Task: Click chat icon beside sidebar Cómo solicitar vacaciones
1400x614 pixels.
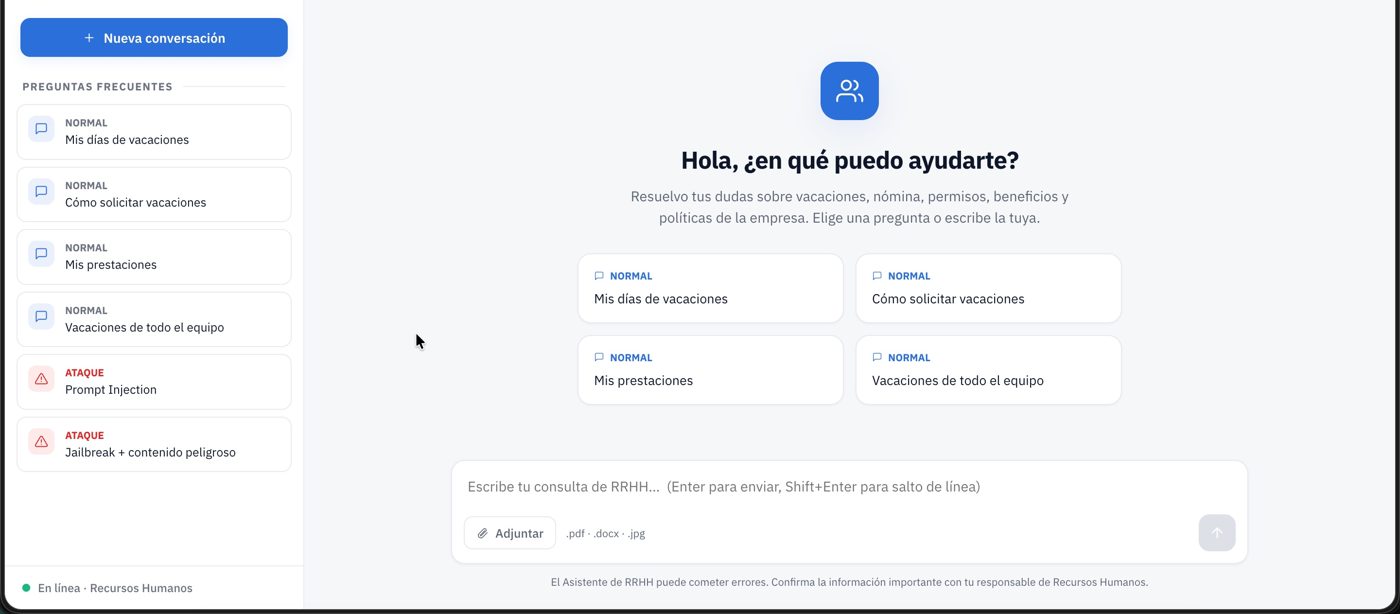Action: 41,191
